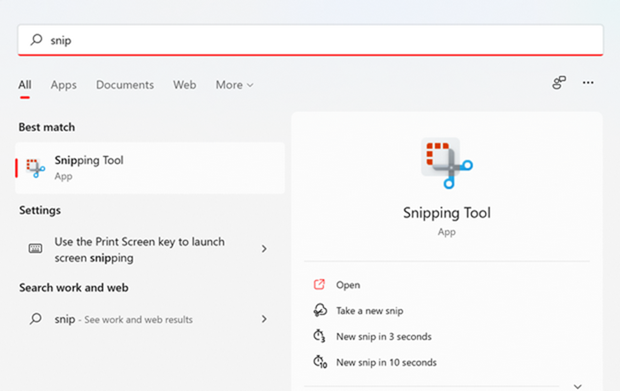
Task: Click Open action for Snipping Tool
Action: tap(348, 285)
